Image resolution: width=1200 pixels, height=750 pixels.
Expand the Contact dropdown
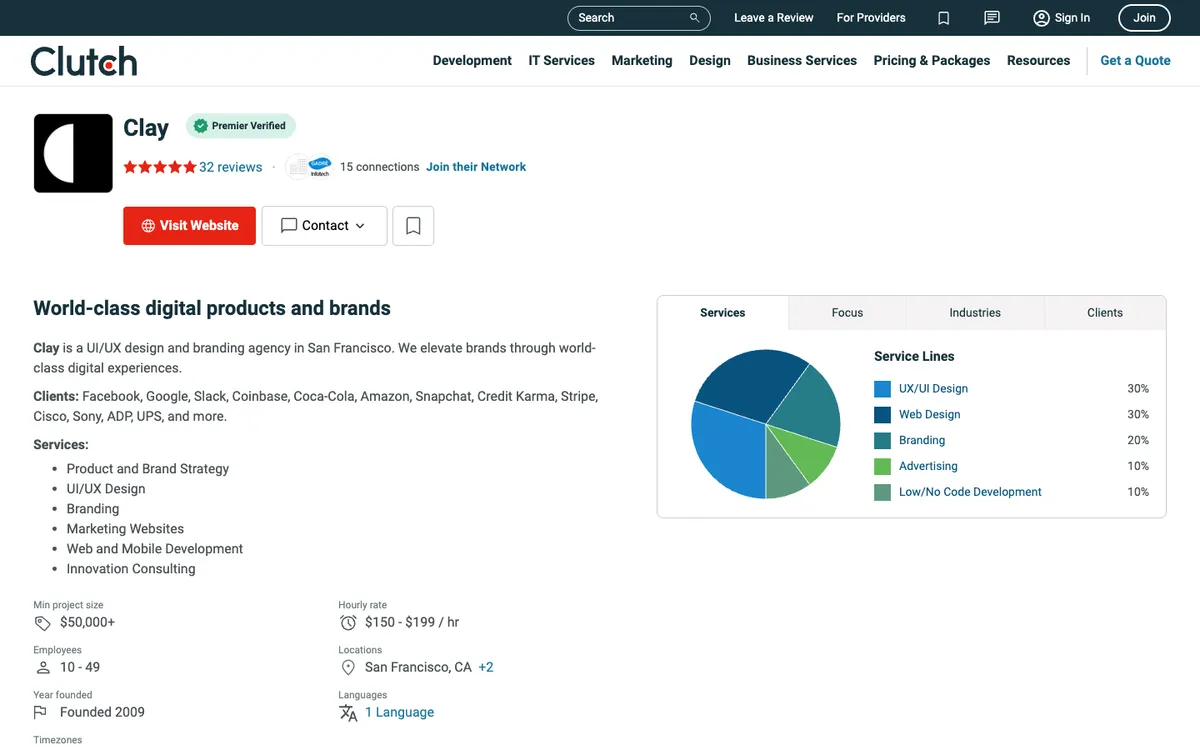(324, 226)
